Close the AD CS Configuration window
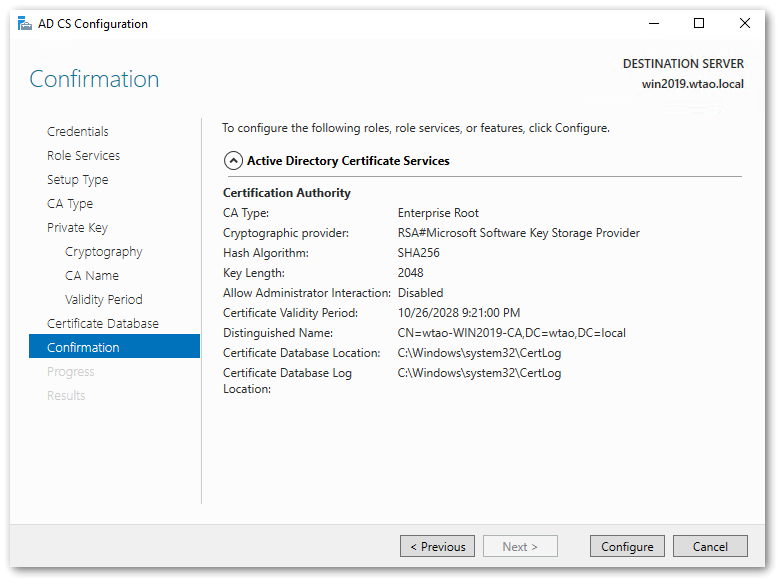This screenshot has width=778, height=580. tap(745, 23)
